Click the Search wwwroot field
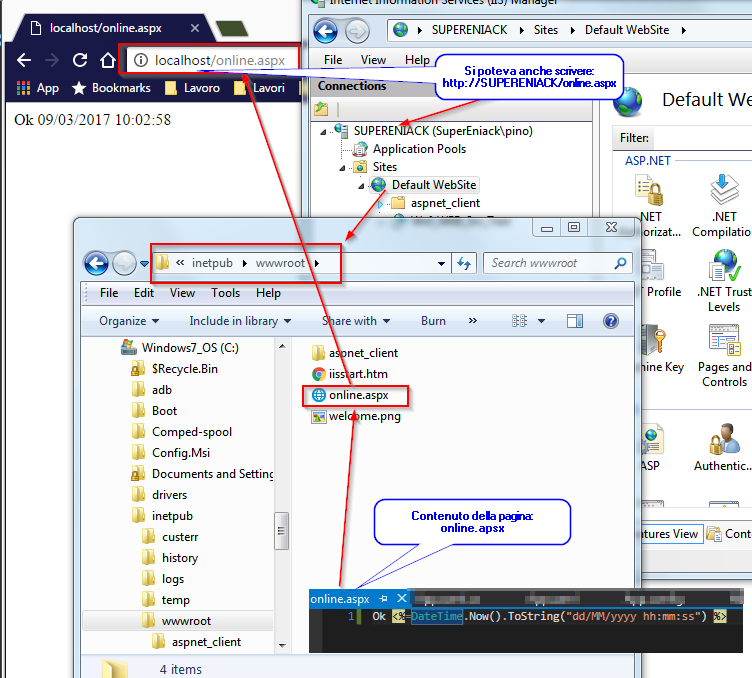752x678 pixels. [x=558, y=263]
